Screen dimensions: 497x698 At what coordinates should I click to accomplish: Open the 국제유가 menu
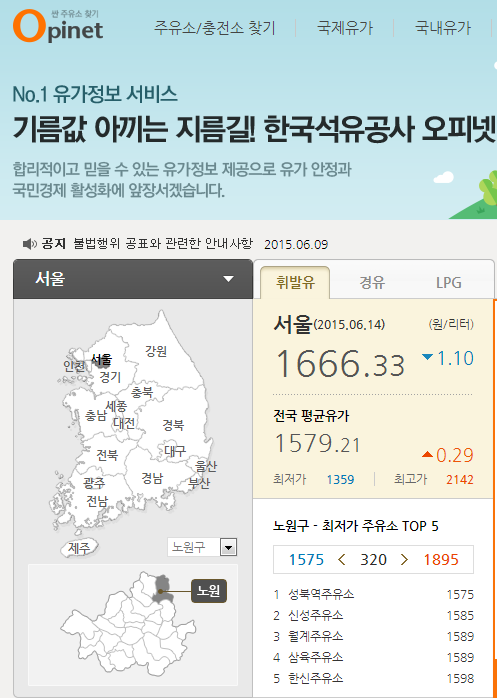[x=345, y=28]
